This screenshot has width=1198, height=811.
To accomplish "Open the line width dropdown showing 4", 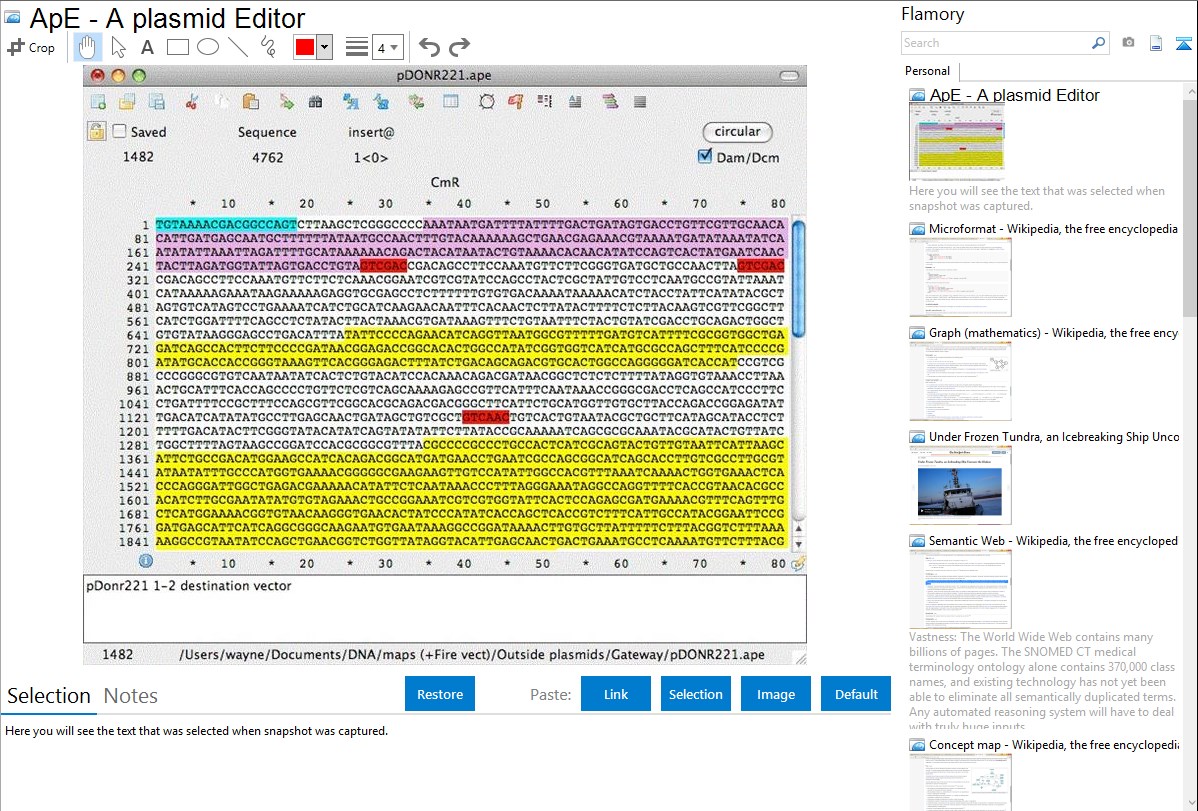I will (x=387, y=48).
